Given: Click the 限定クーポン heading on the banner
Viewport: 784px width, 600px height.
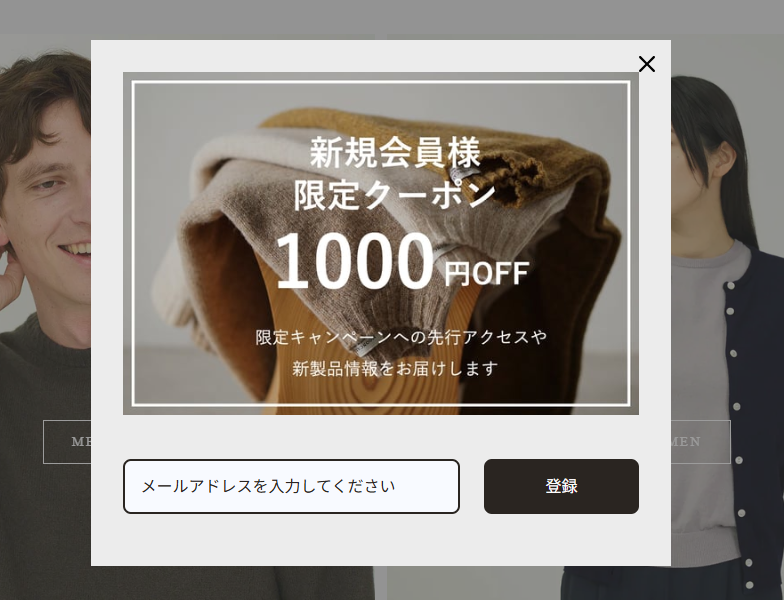Looking at the screenshot, I should (395, 195).
